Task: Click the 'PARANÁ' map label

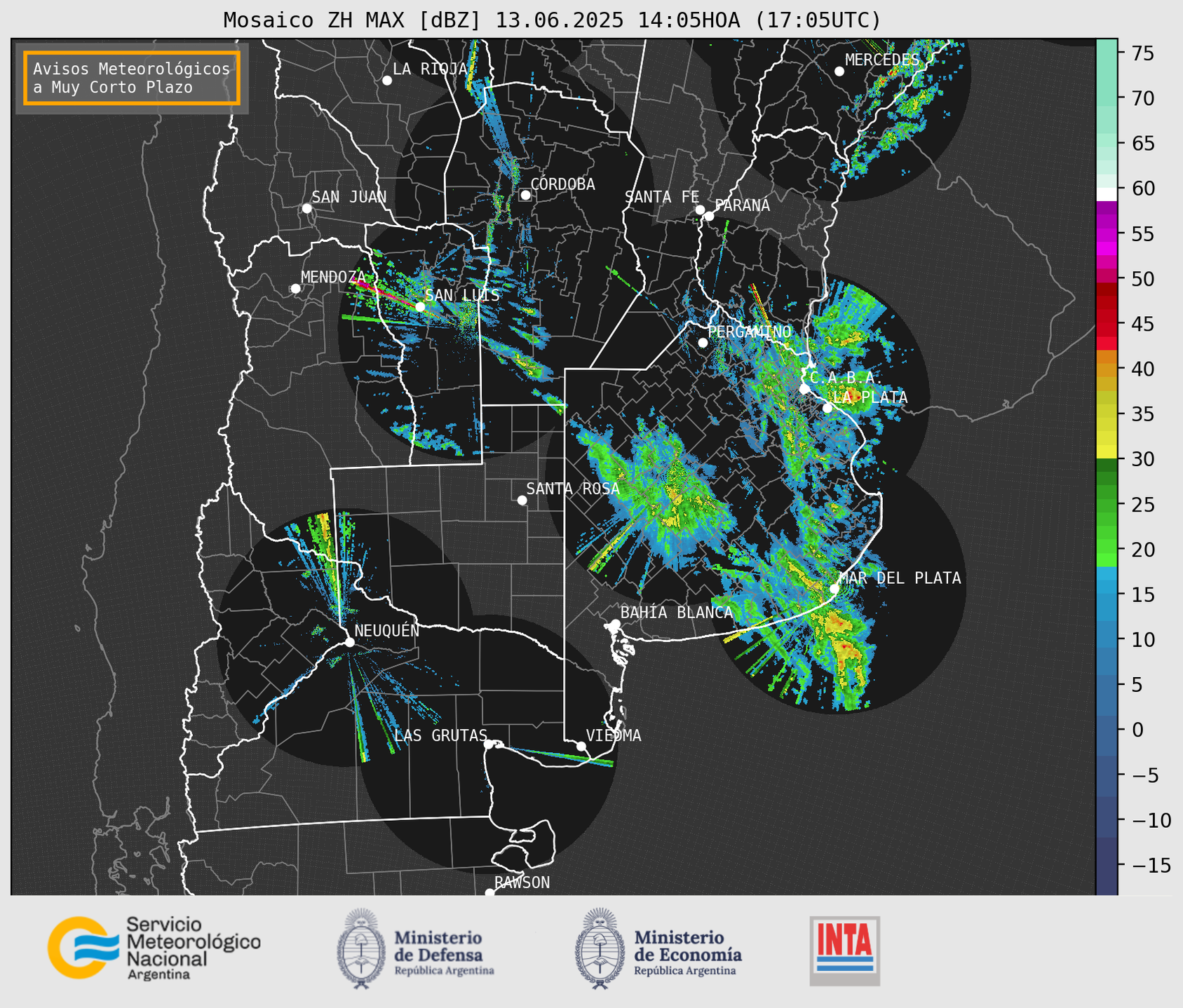Action: (x=743, y=205)
